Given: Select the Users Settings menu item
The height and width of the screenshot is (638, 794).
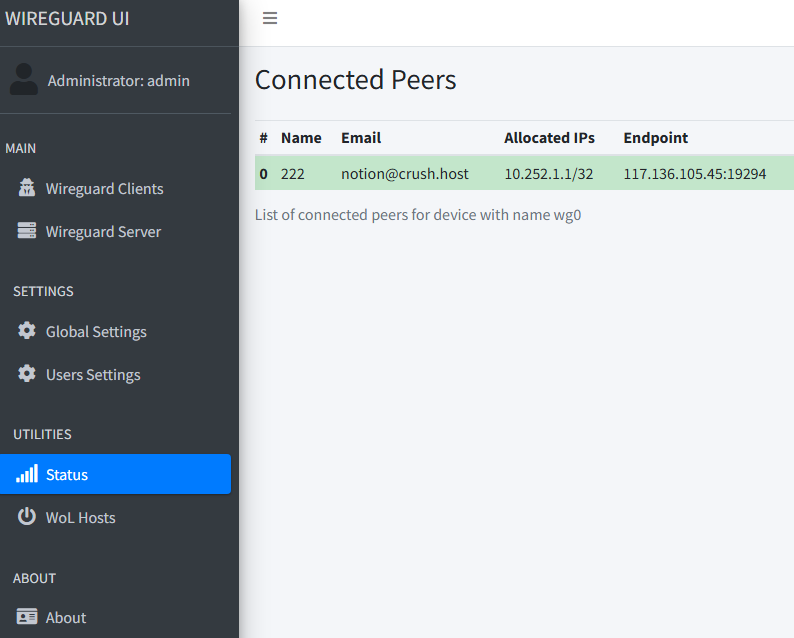Looking at the screenshot, I should [x=93, y=375].
